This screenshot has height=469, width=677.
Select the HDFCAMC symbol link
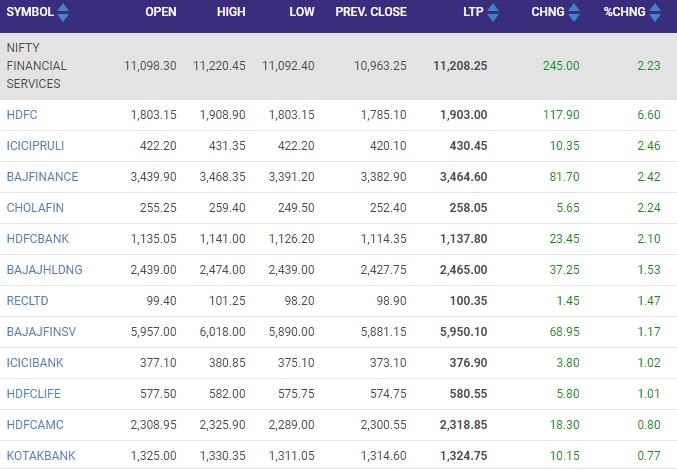(x=35, y=425)
